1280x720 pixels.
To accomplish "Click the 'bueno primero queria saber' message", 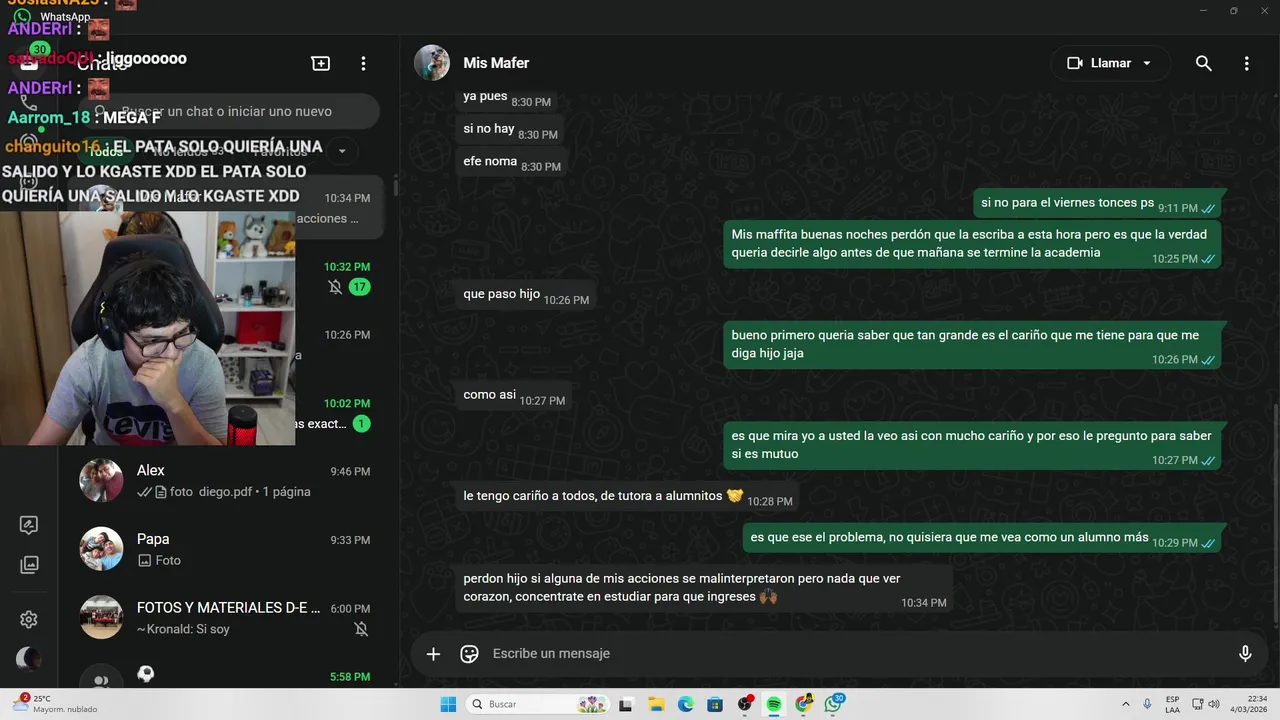I will 972,345.
